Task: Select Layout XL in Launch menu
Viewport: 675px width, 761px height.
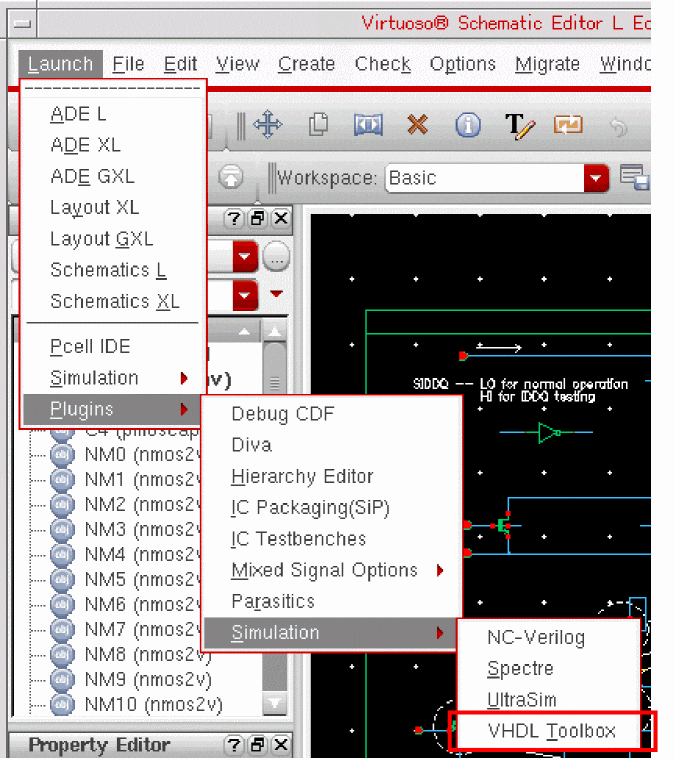Action: (x=113, y=208)
